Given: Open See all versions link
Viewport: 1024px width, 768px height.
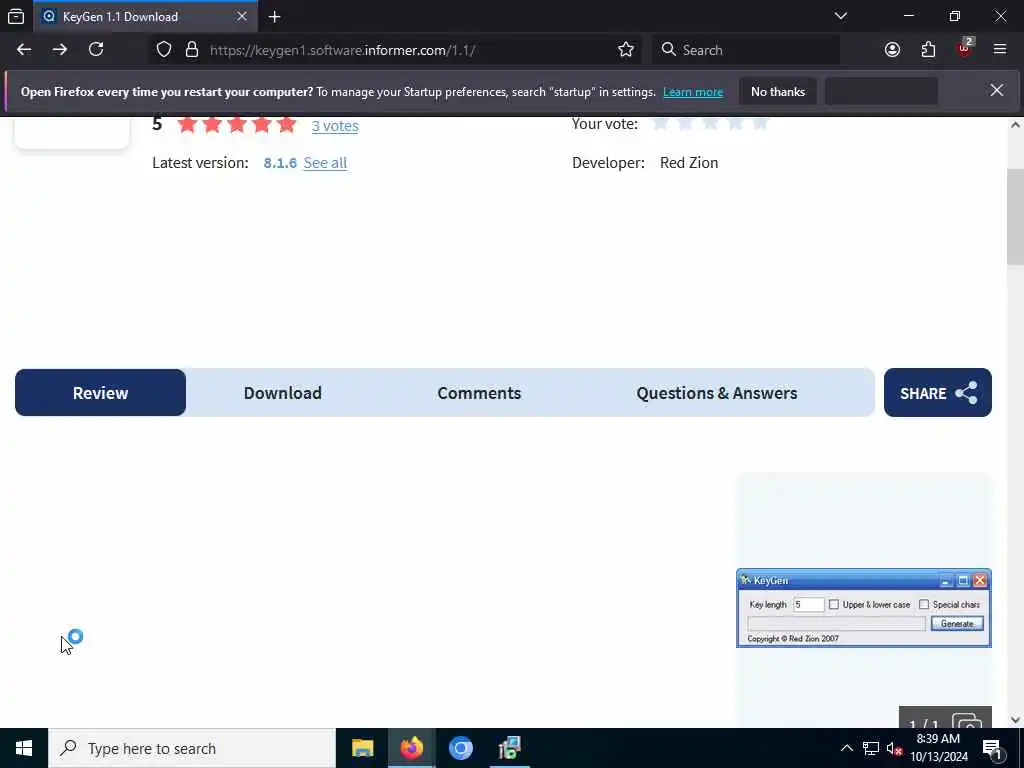Looking at the screenshot, I should point(325,163).
